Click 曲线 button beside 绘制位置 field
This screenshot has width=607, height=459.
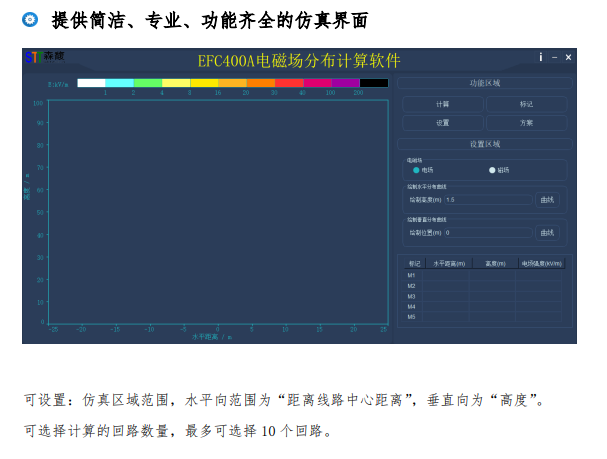(547, 233)
